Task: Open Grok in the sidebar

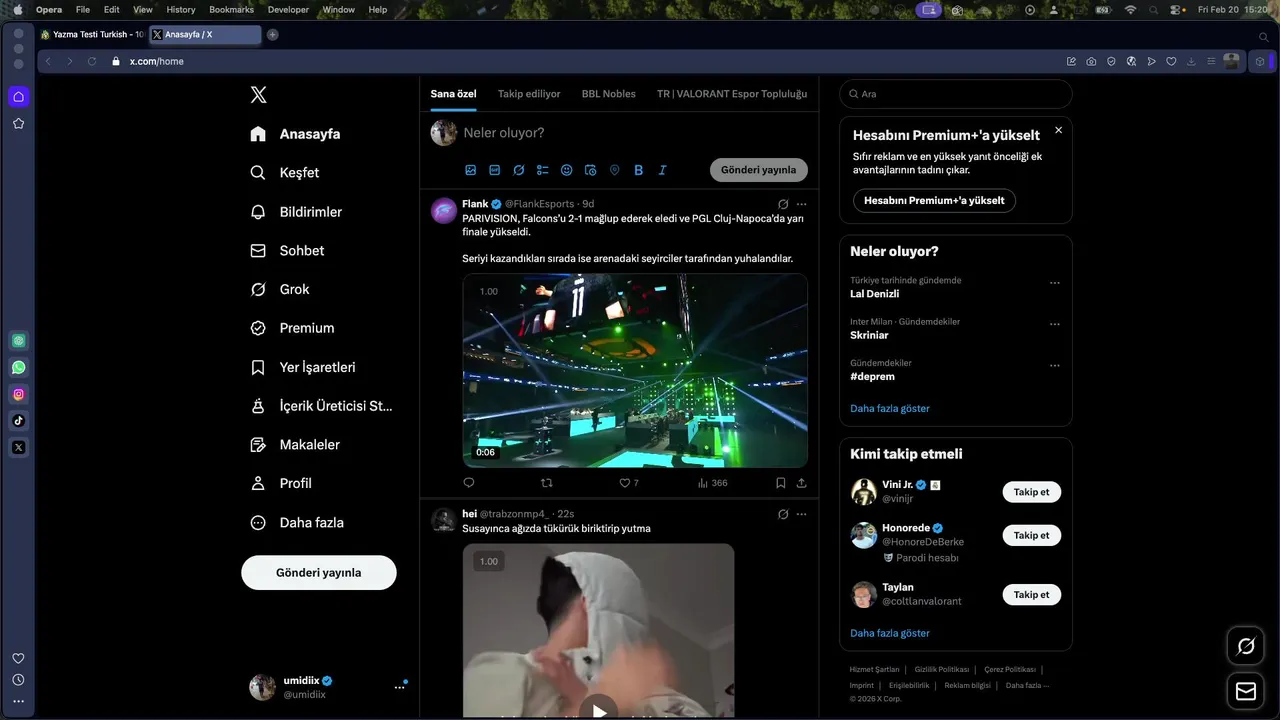Action: point(280,289)
